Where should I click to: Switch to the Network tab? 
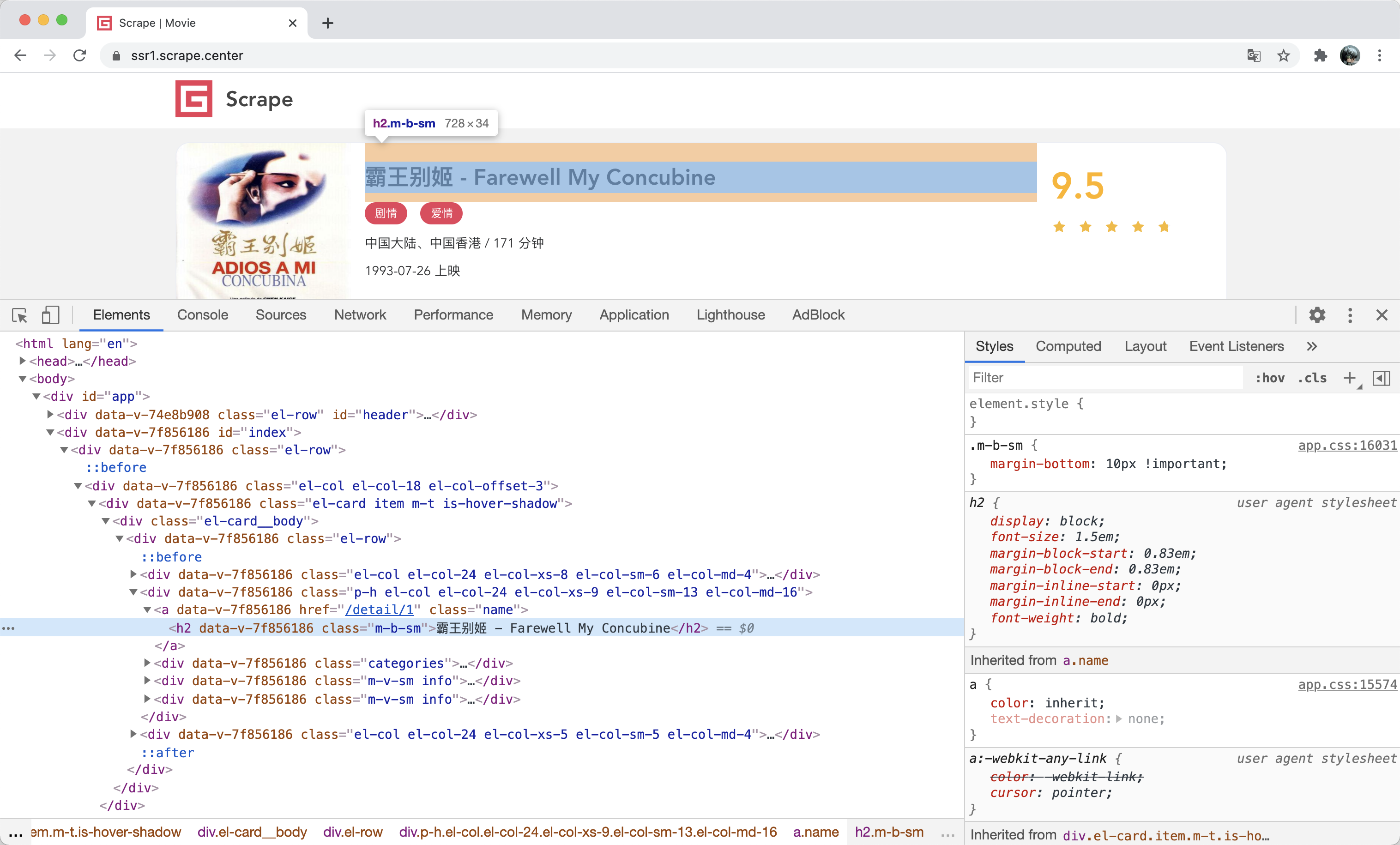point(360,315)
